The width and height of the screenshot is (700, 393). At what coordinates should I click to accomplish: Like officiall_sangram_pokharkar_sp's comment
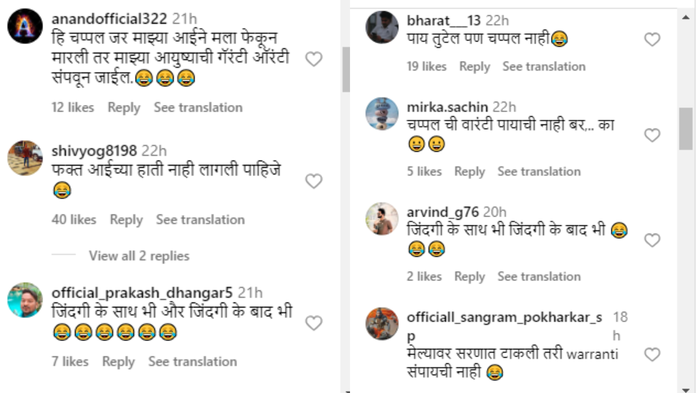(x=652, y=355)
